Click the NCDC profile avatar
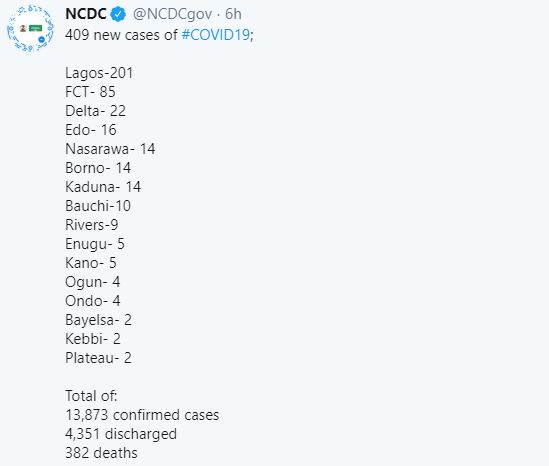This screenshot has width=549, height=466. 30,28
